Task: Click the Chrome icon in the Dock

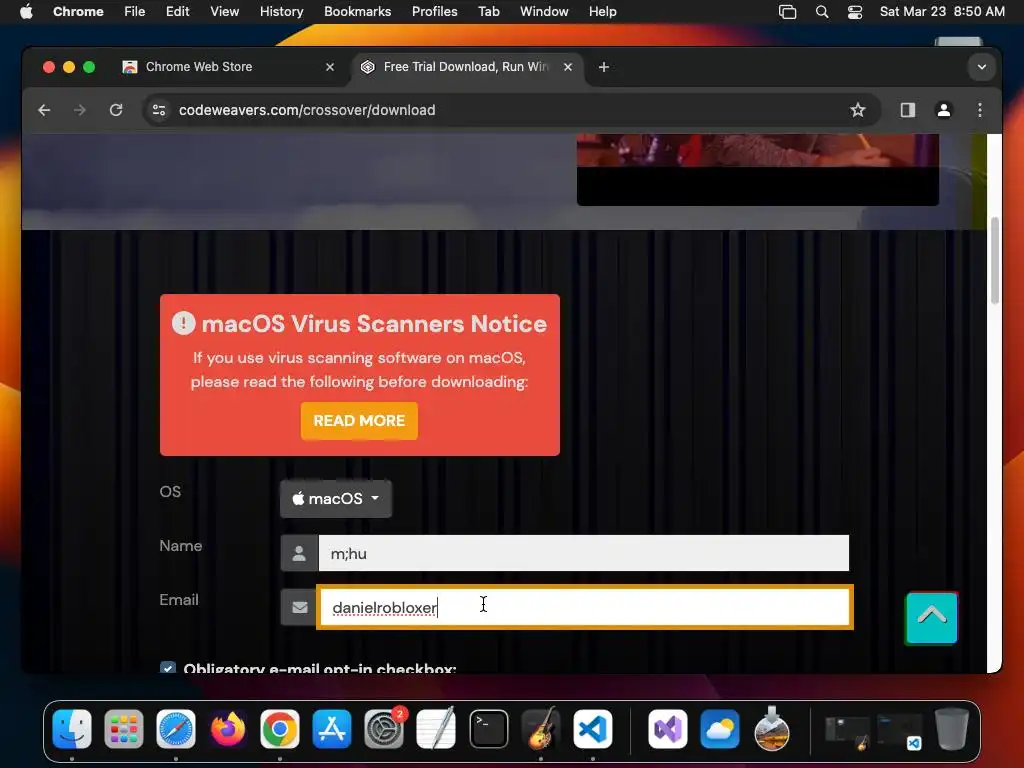Action: pyautogui.click(x=280, y=728)
